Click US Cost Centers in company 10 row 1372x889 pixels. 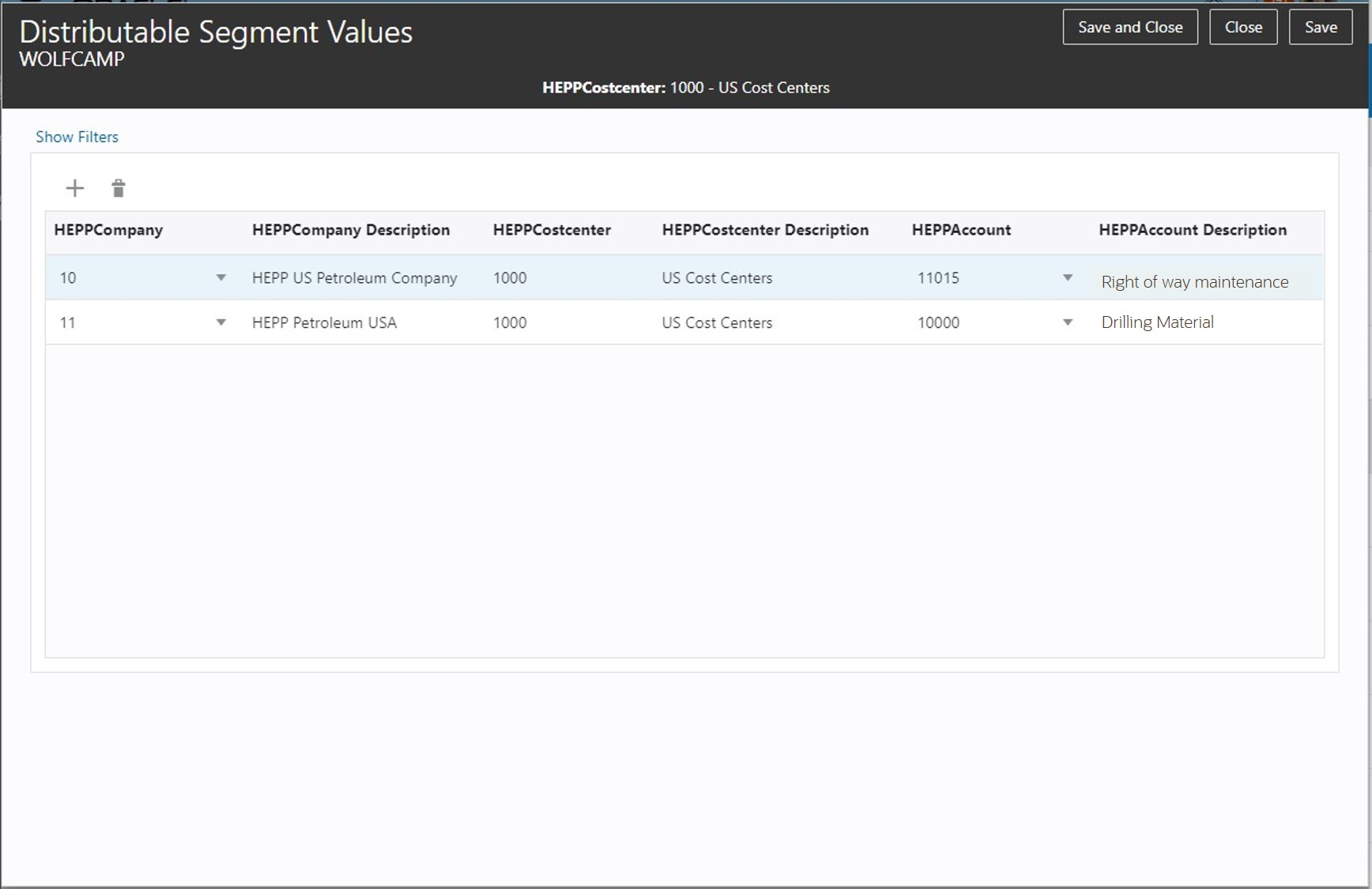[717, 277]
